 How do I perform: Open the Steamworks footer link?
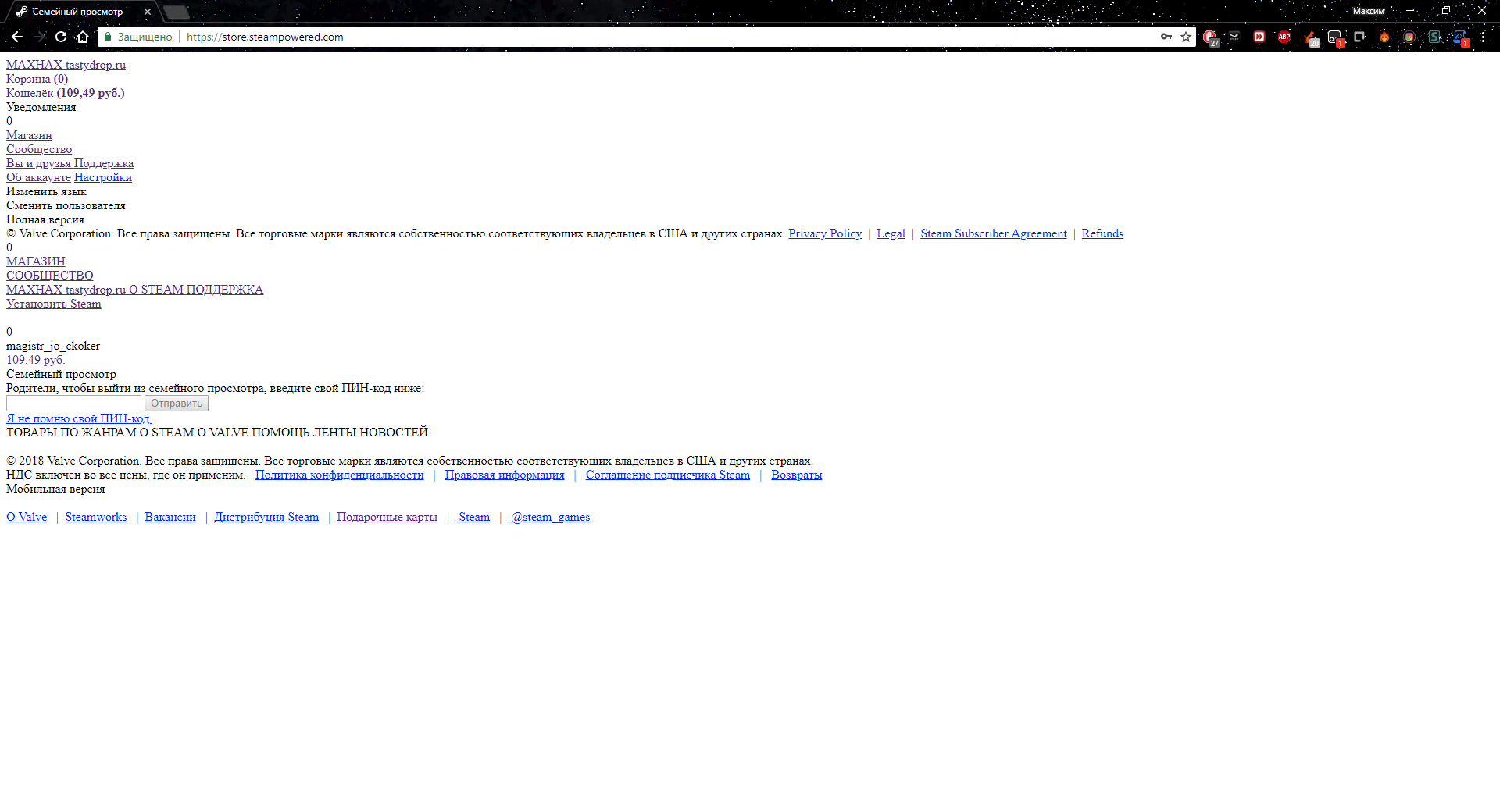(x=96, y=517)
